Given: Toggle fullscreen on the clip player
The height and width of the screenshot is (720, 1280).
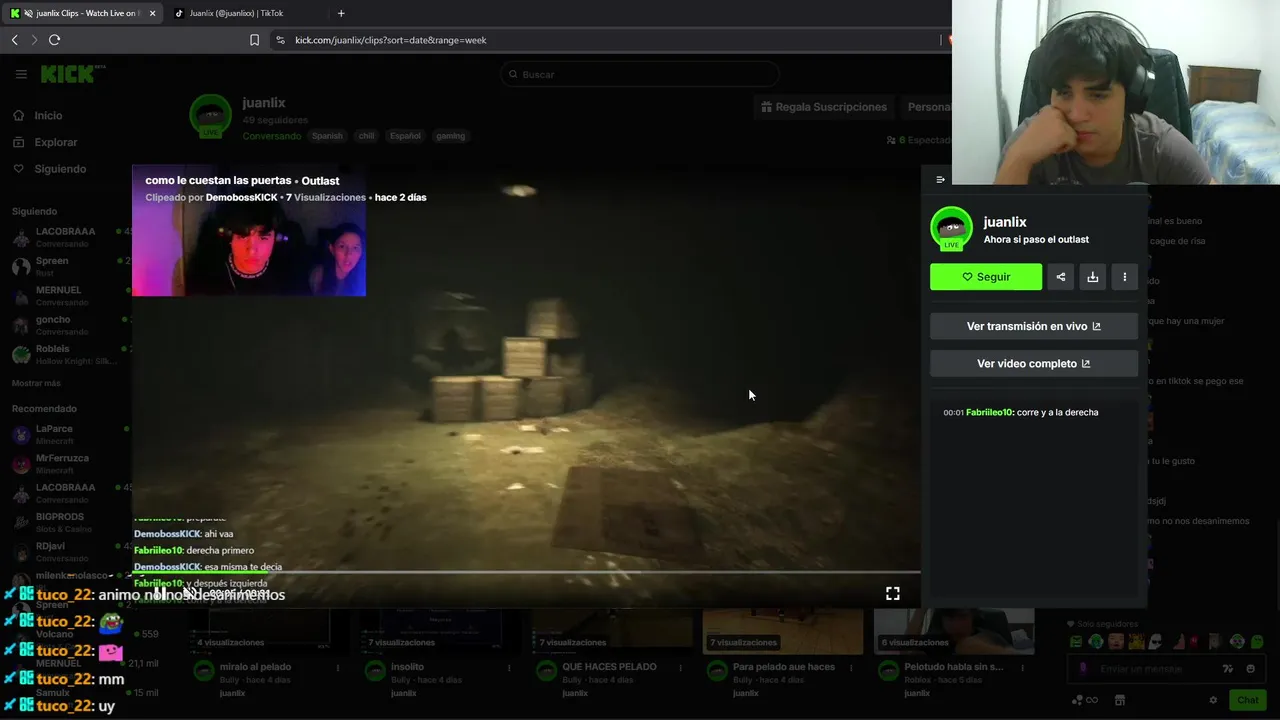Looking at the screenshot, I should [892, 594].
